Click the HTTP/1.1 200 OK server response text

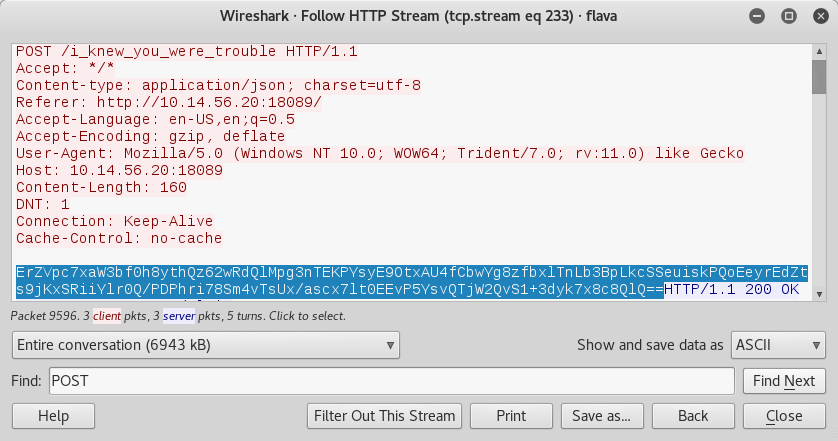coord(732,290)
